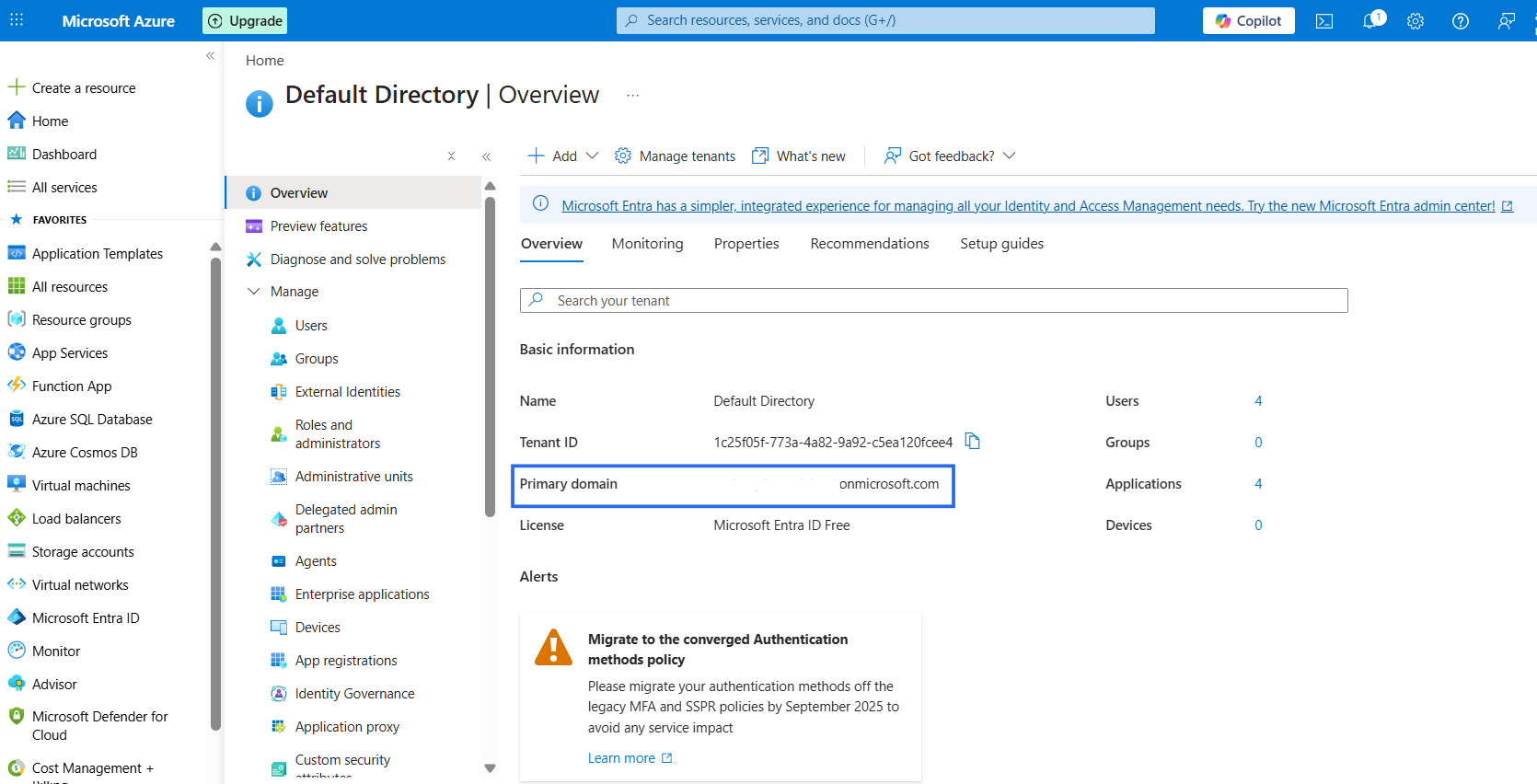The width and height of the screenshot is (1537, 784).
Task: Open Copilot
Action: [1248, 21]
